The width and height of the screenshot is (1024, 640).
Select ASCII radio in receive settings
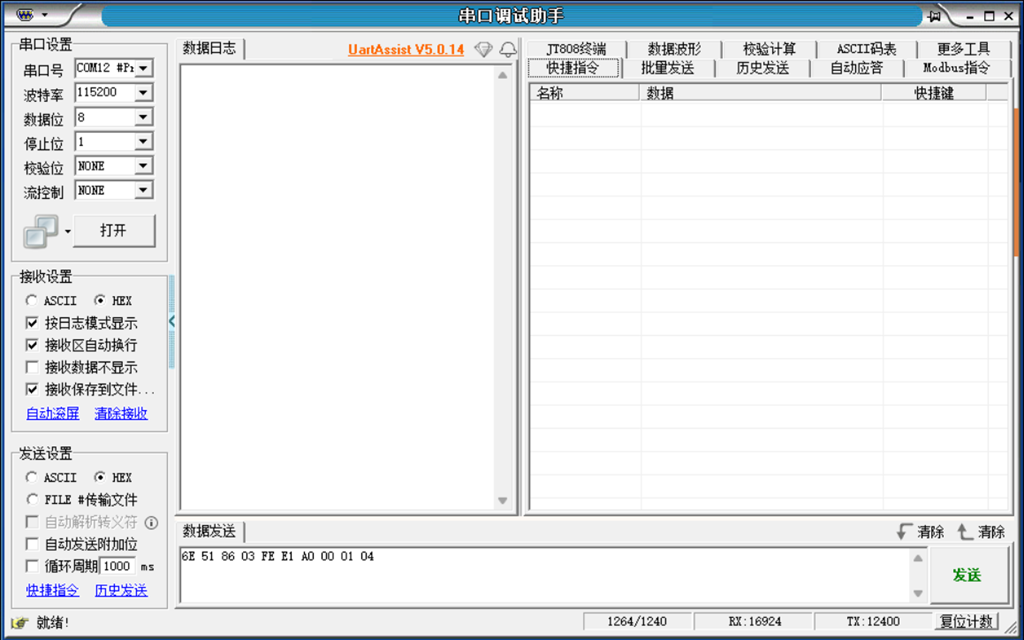click(32, 300)
